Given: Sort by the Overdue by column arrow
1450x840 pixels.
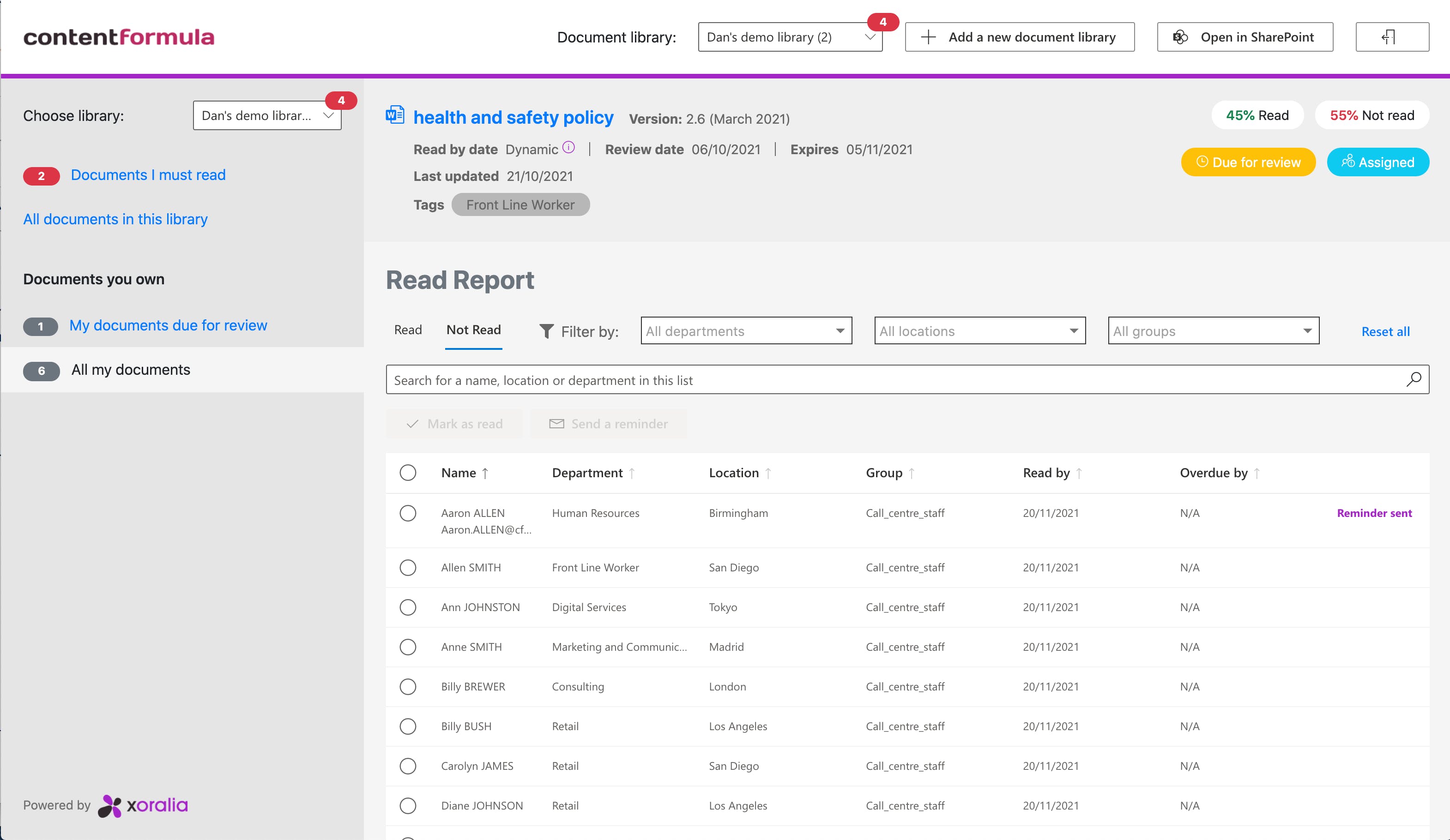Looking at the screenshot, I should [x=1257, y=473].
